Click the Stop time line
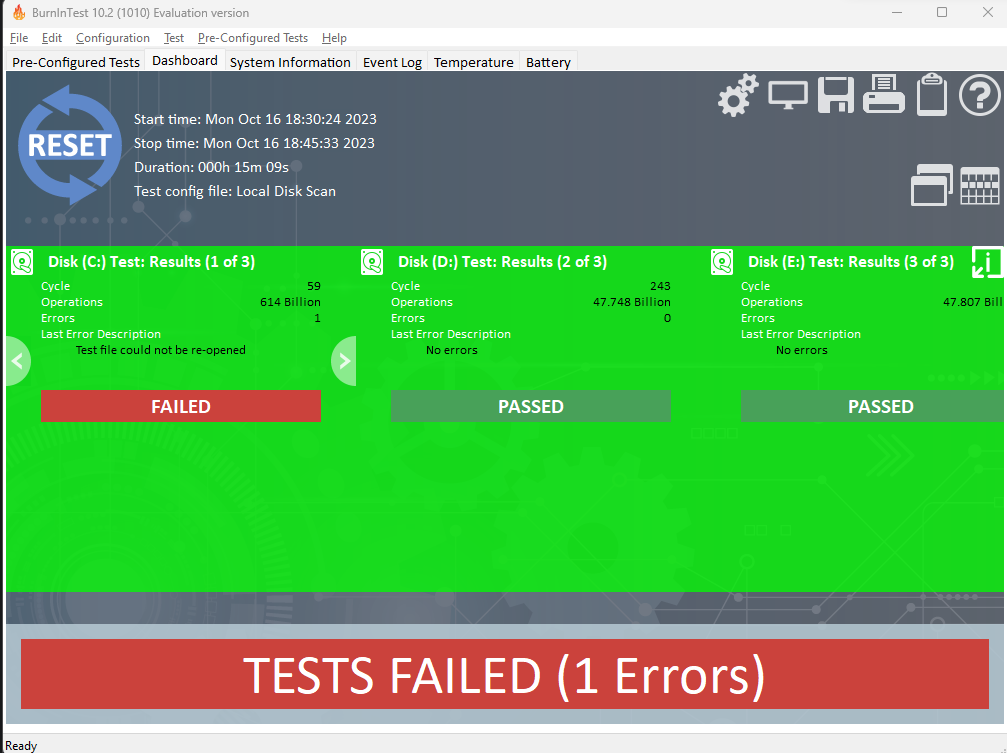 coord(254,143)
